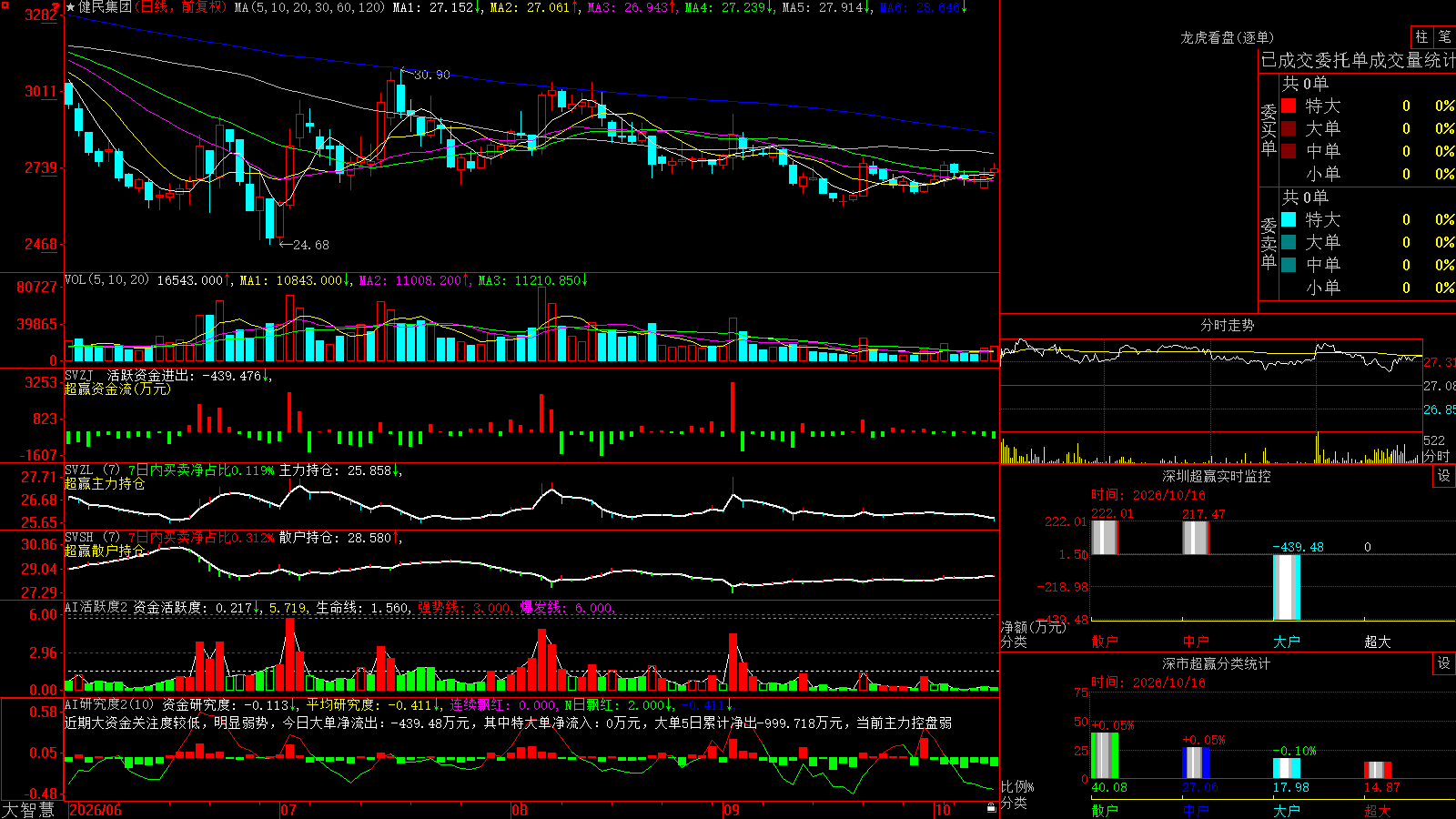Click the dark red 大单 swatch under 委买单
Viewport: 1456px width, 819px height.
point(1289,128)
